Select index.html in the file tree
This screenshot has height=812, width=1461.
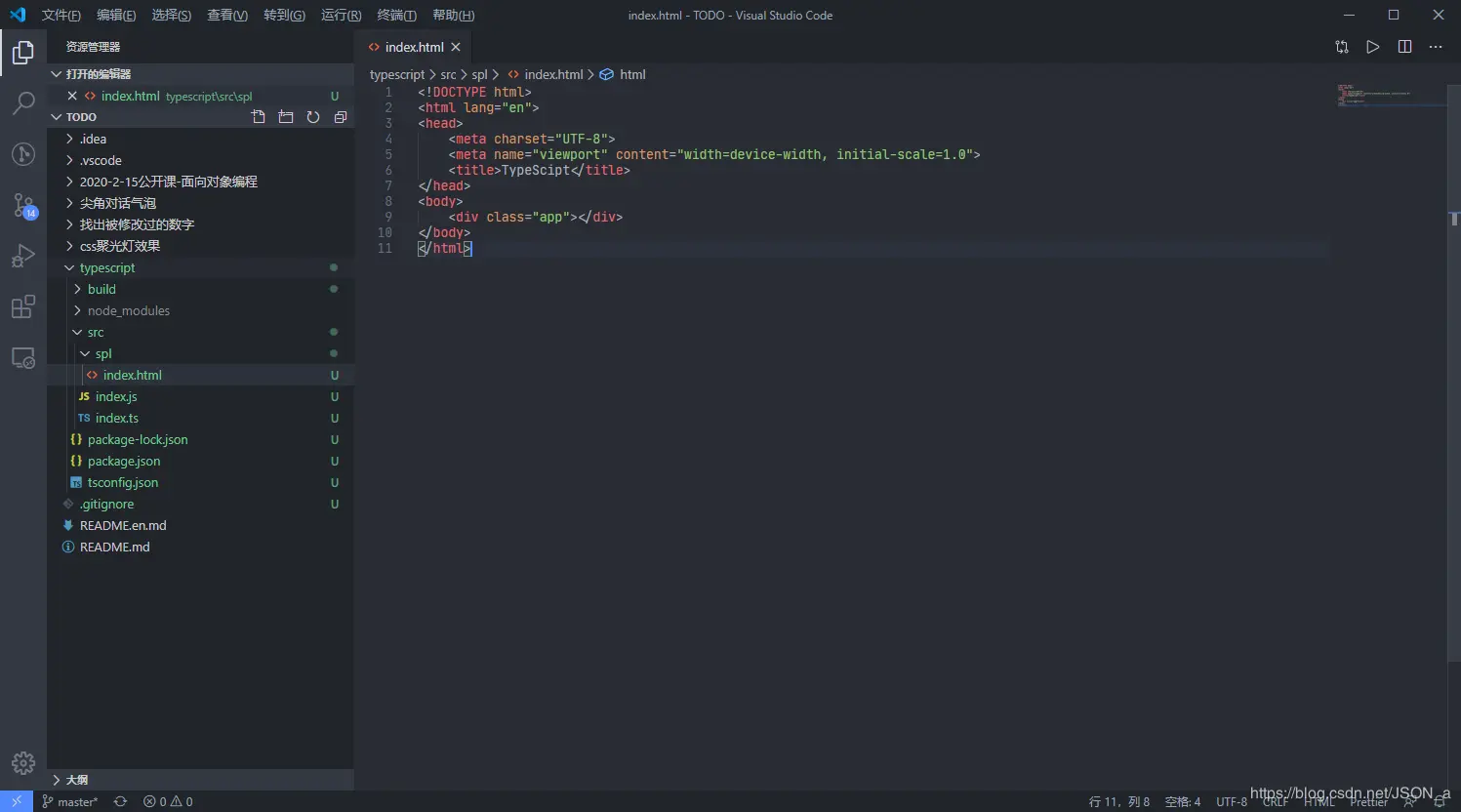coord(200,375)
